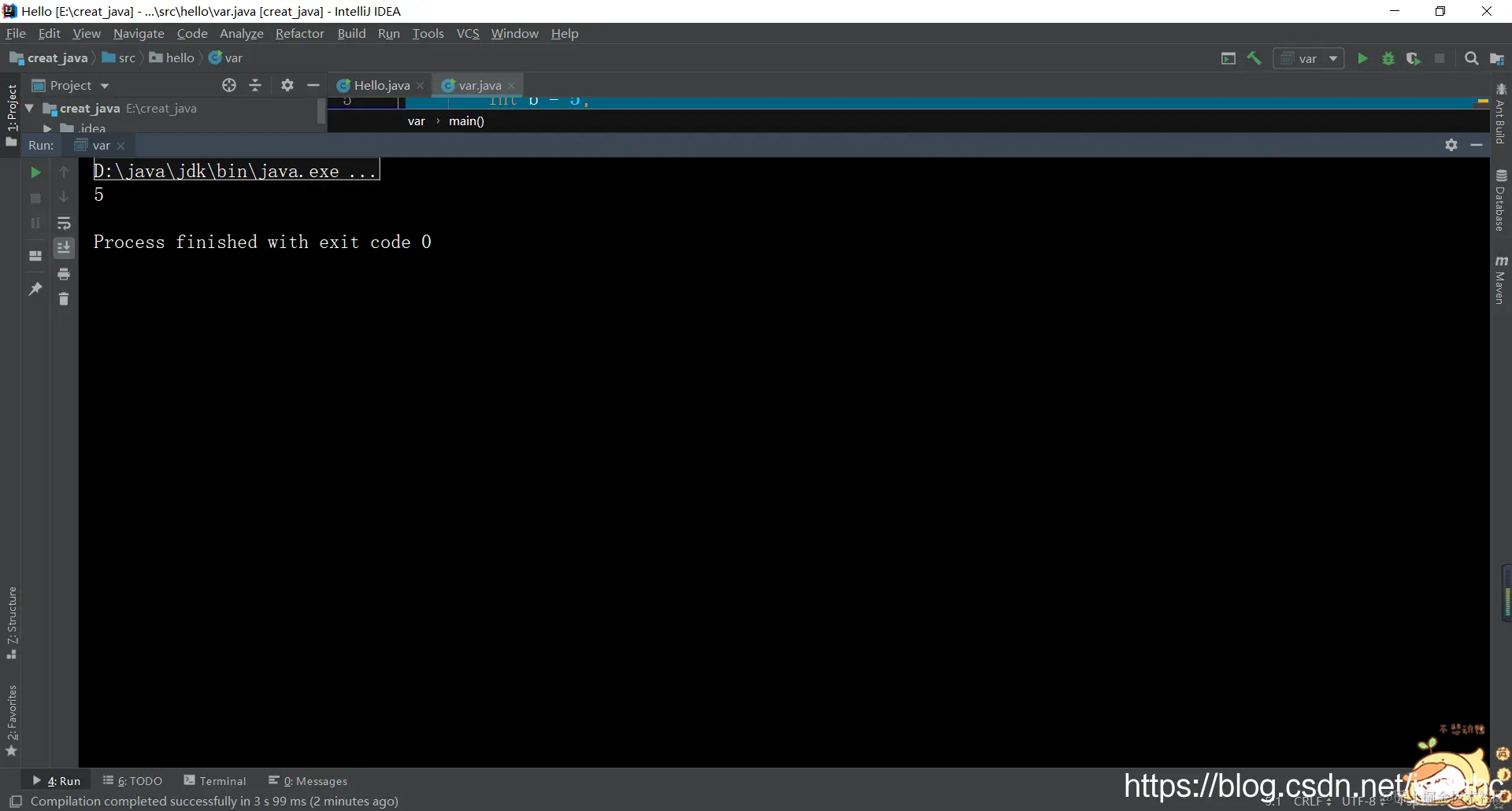This screenshot has width=1512, height=811.
Task: Open the var run configuration dropdown
Action: point(1309,59)
